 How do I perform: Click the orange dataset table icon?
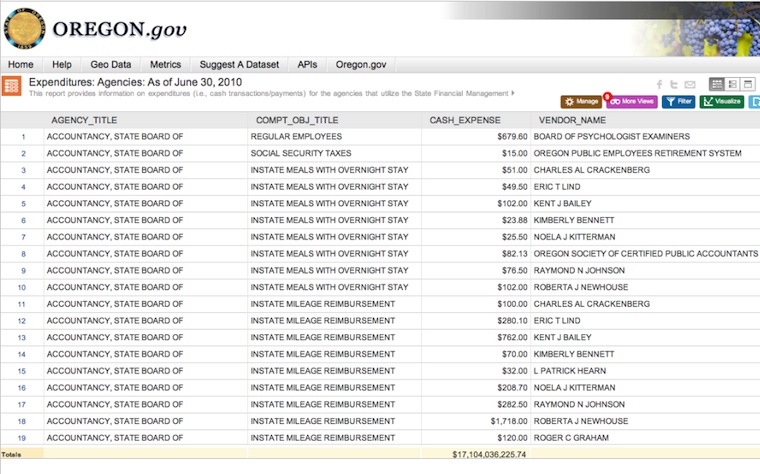coord(11,86)
